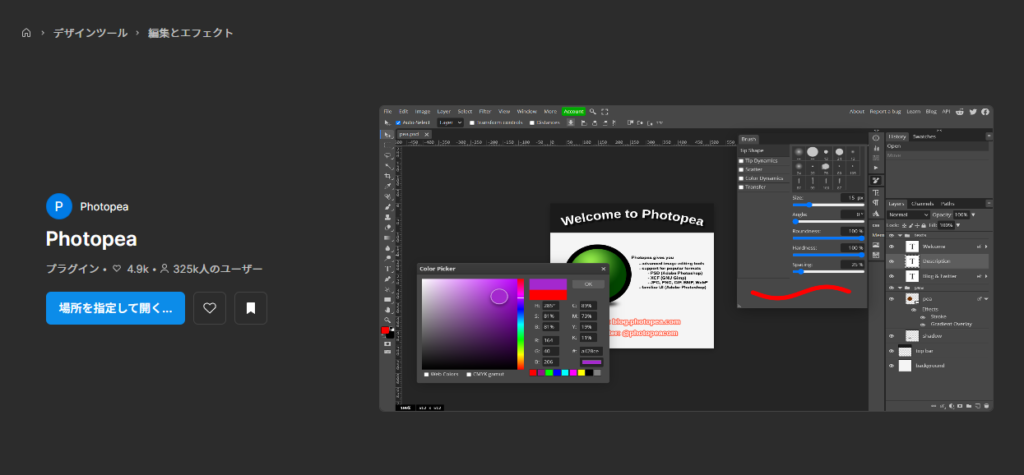Viewport: 1024px width, 475px height.
Task: Open the 編集とエフェクト breadcrumb link
Action: coord(191,33)
